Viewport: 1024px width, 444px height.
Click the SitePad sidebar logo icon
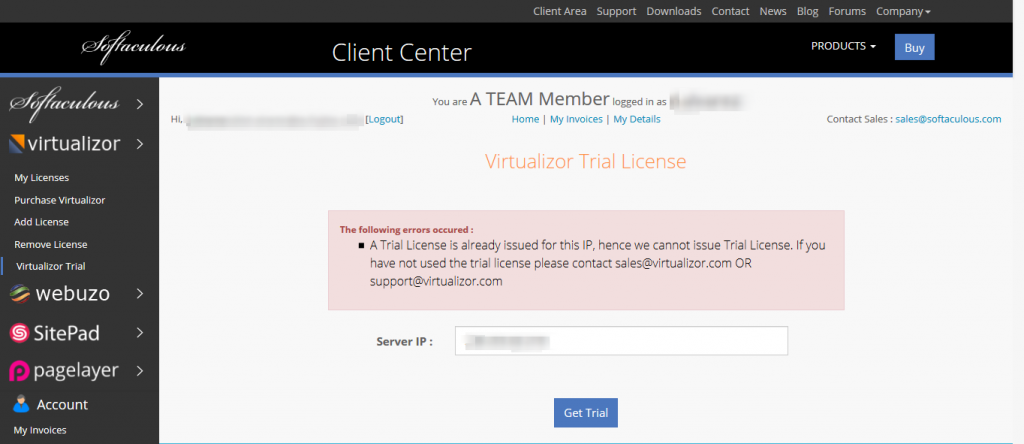tap(20, 334)
